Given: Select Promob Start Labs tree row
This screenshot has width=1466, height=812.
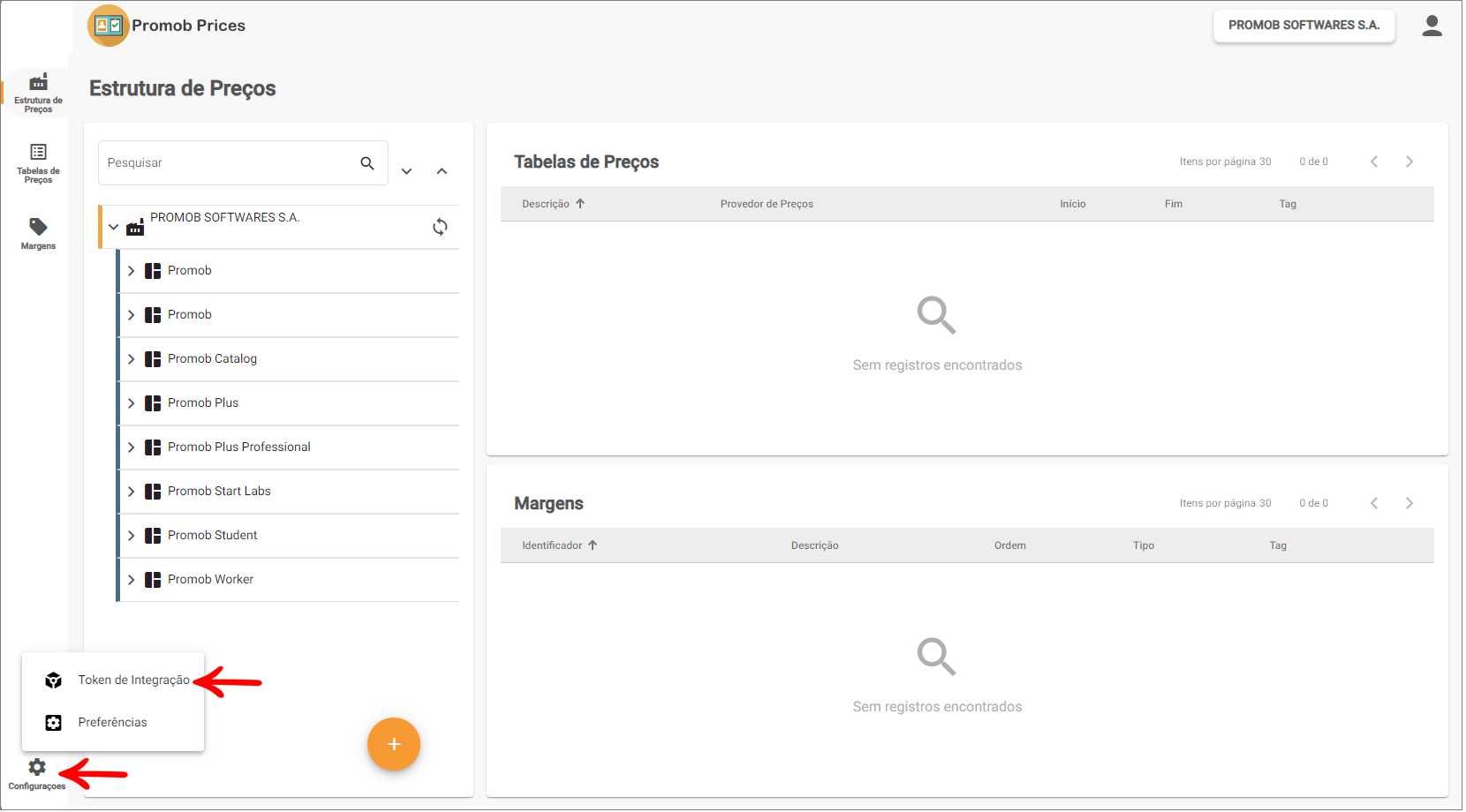Looking at the screenshot, I should pos(289,492).
